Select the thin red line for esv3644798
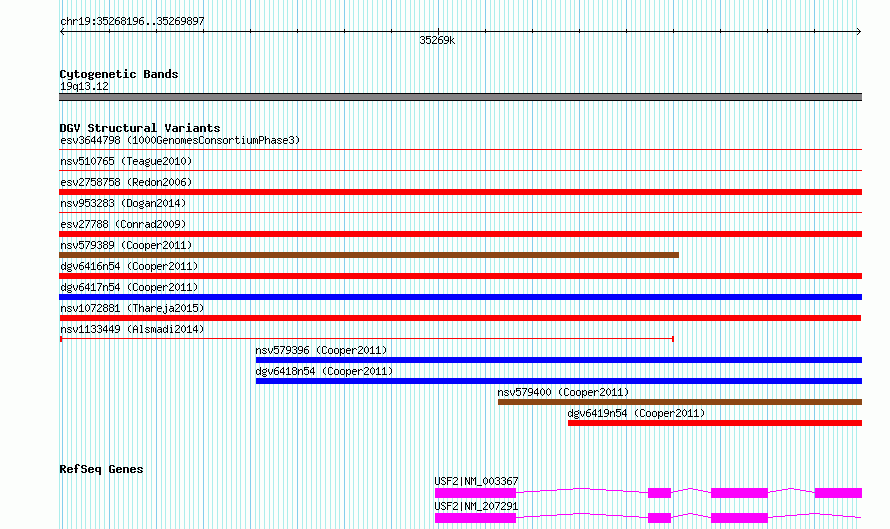Screen dimensions: 890x529 460,150
